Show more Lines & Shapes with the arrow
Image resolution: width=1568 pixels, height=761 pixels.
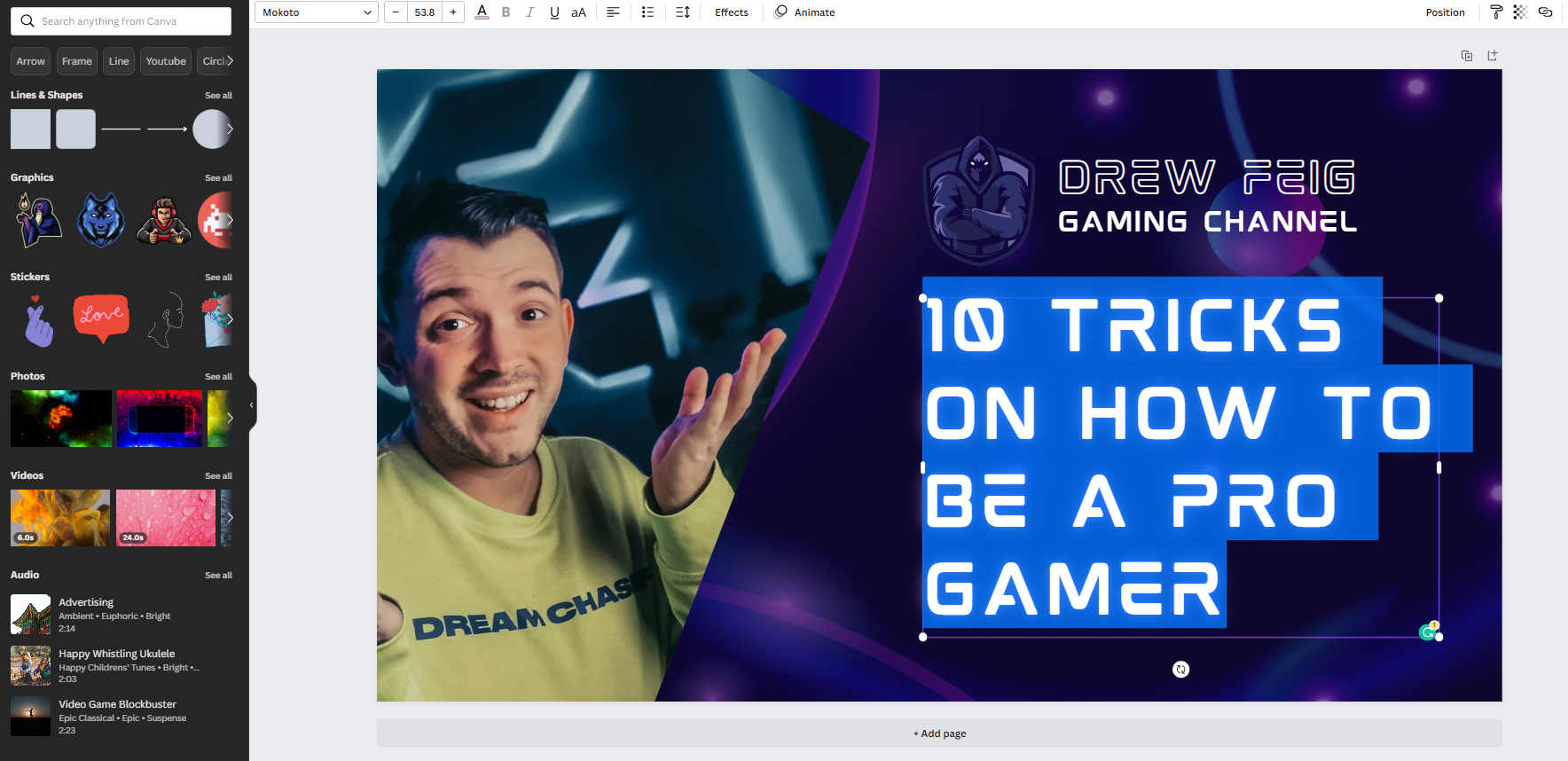coord(230,129)
